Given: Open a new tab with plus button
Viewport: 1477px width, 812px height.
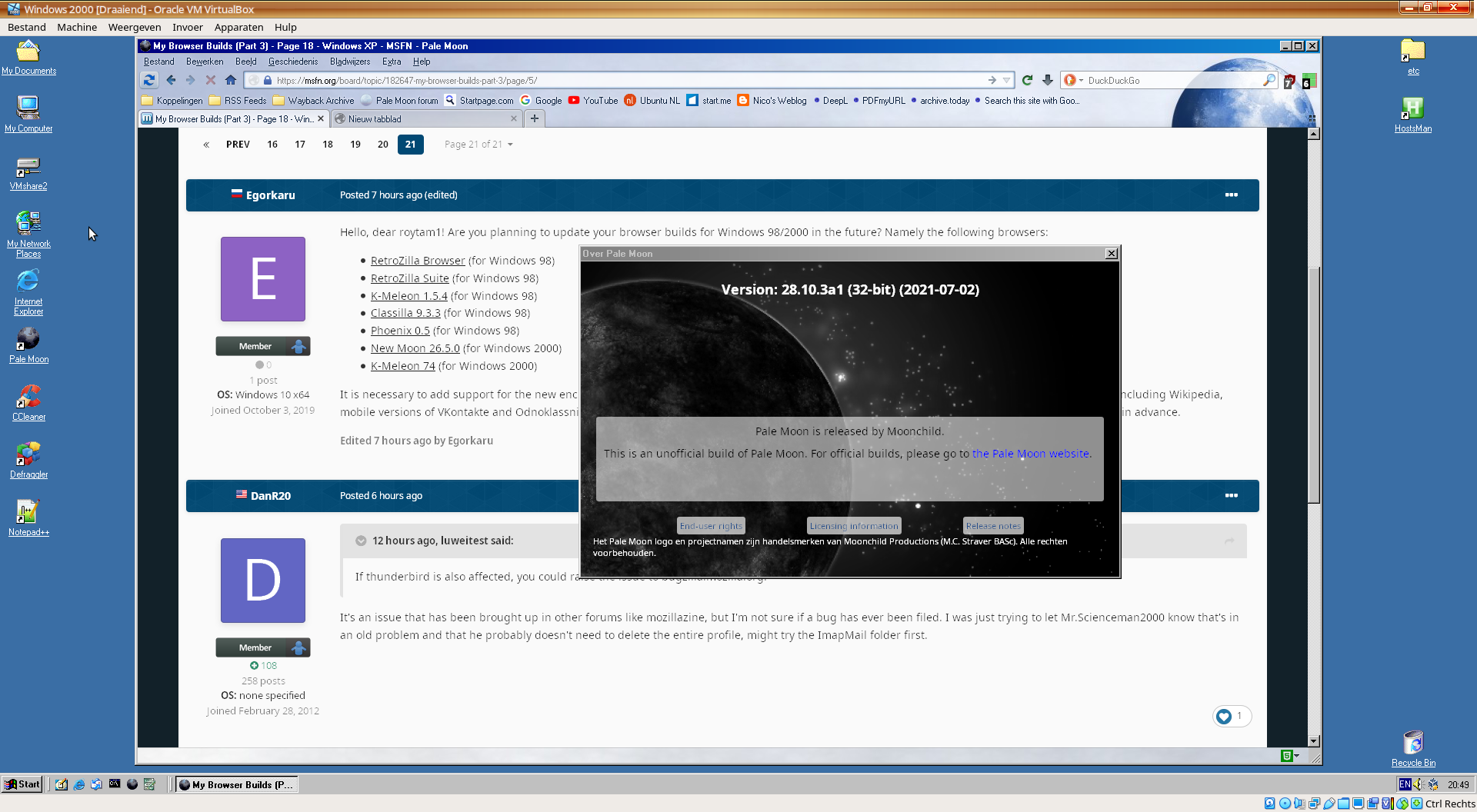Looking at the screenshot, I should [x=535, y=118].
